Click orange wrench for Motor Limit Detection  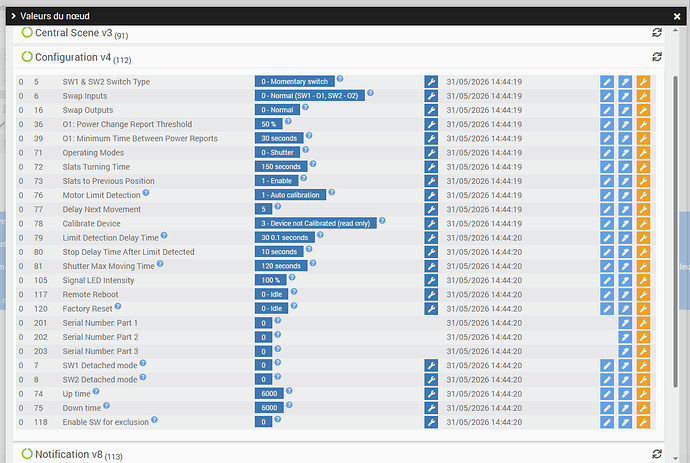[x=643, y=195]
